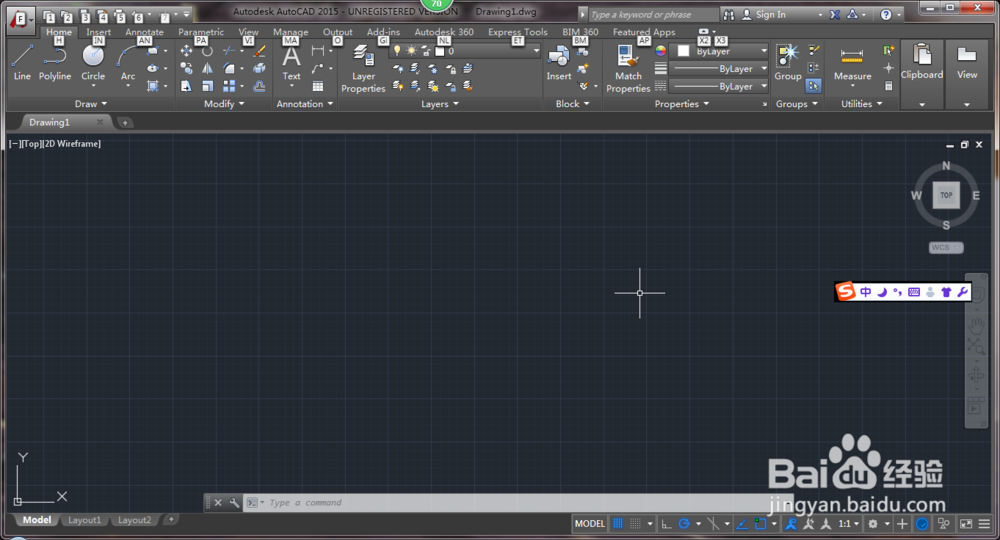
Task: Switch to the Manage ribbon tab
Action: tap(290, 32)
